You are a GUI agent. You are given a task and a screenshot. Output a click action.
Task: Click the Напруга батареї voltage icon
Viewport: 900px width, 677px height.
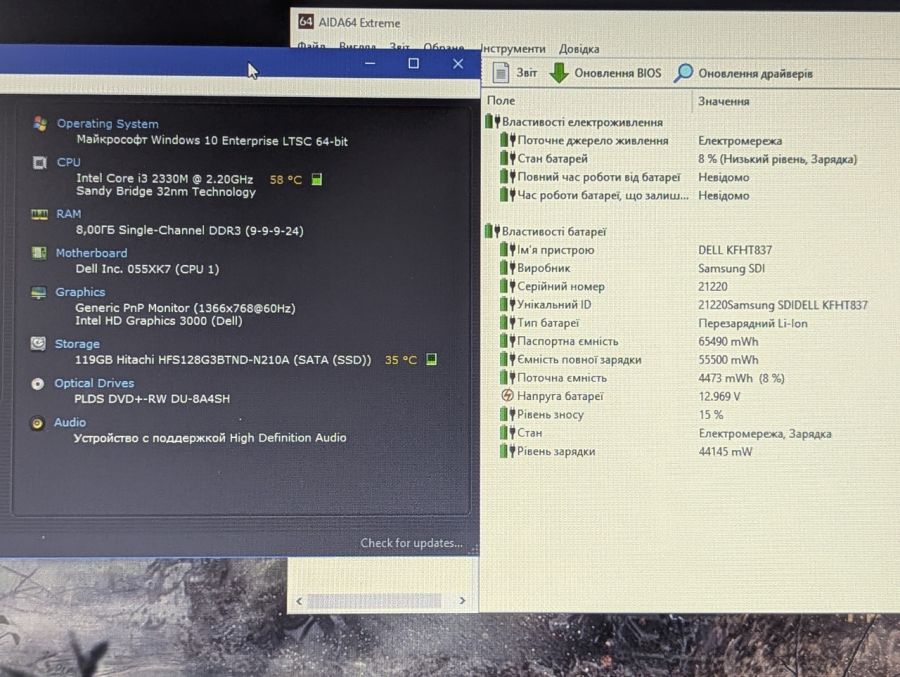pos(507,396)
